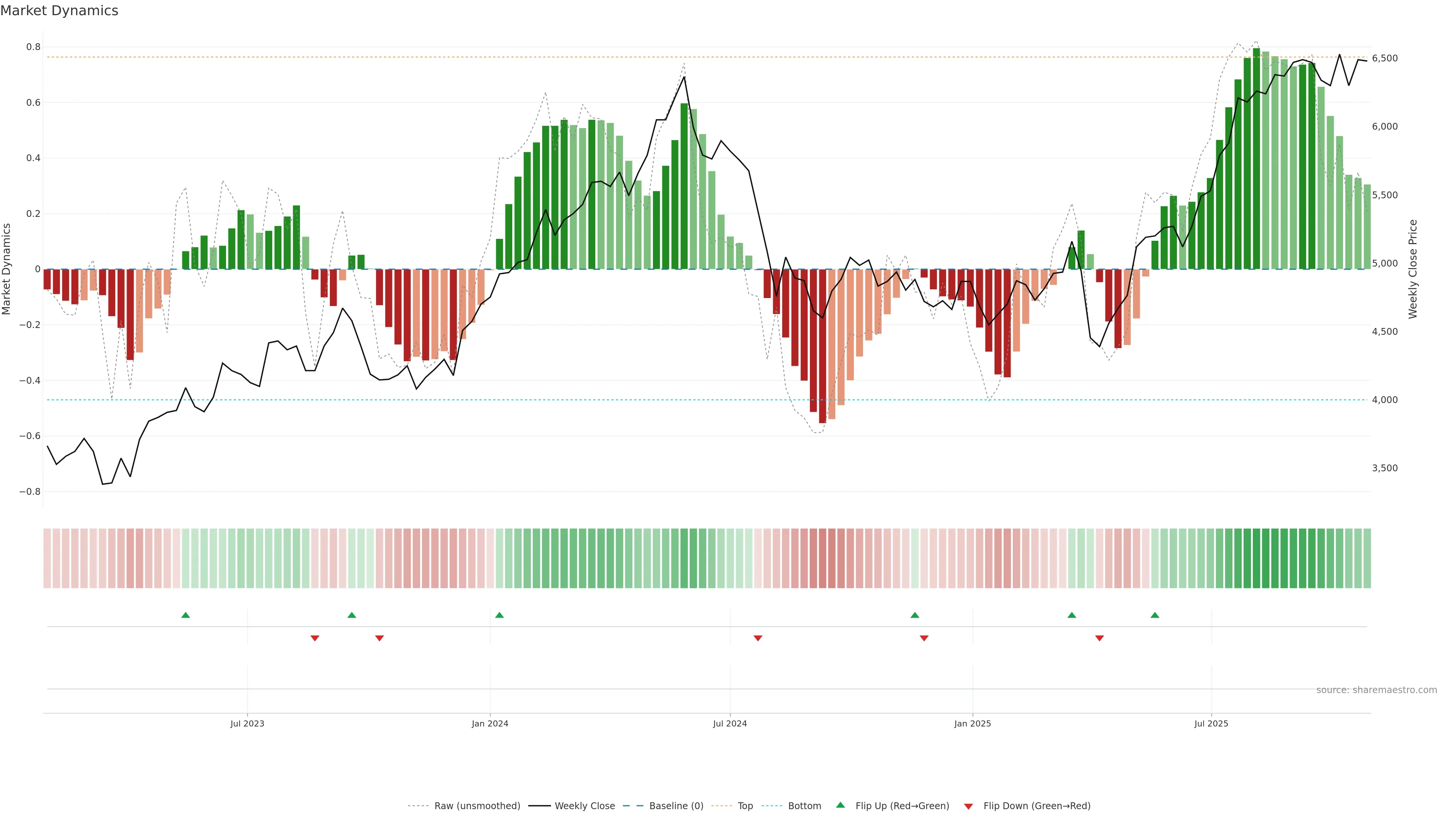Click the red flip-down marker after July 2024
The width and height of the screenshot is (1456, 819).
click(758, 638)
